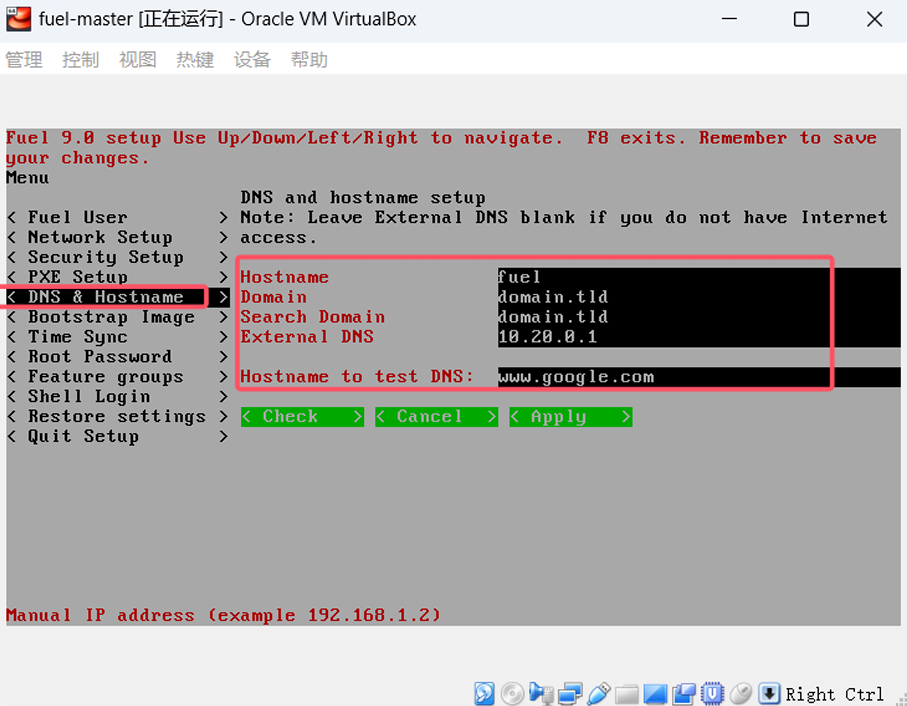Open the 视图 menu

click(x=138, y=60)
